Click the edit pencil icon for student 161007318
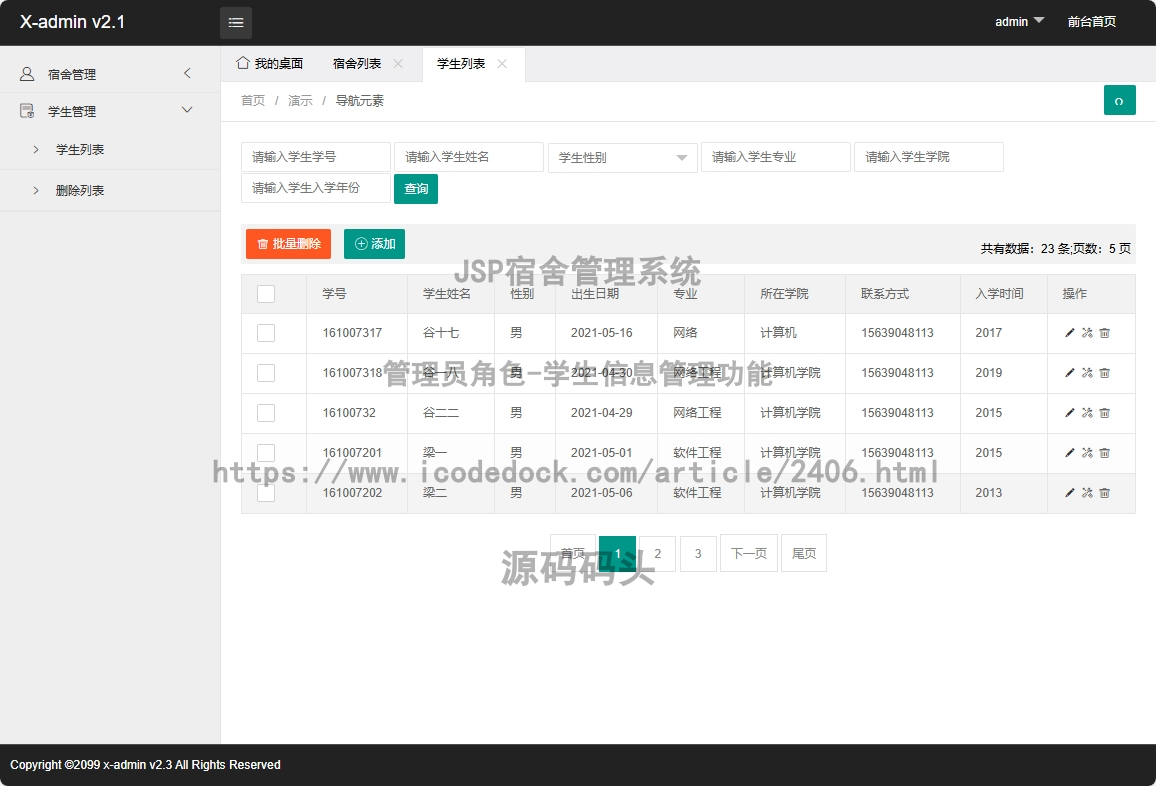Screen dimensions: 1156x786 [x=1070, y=372]
